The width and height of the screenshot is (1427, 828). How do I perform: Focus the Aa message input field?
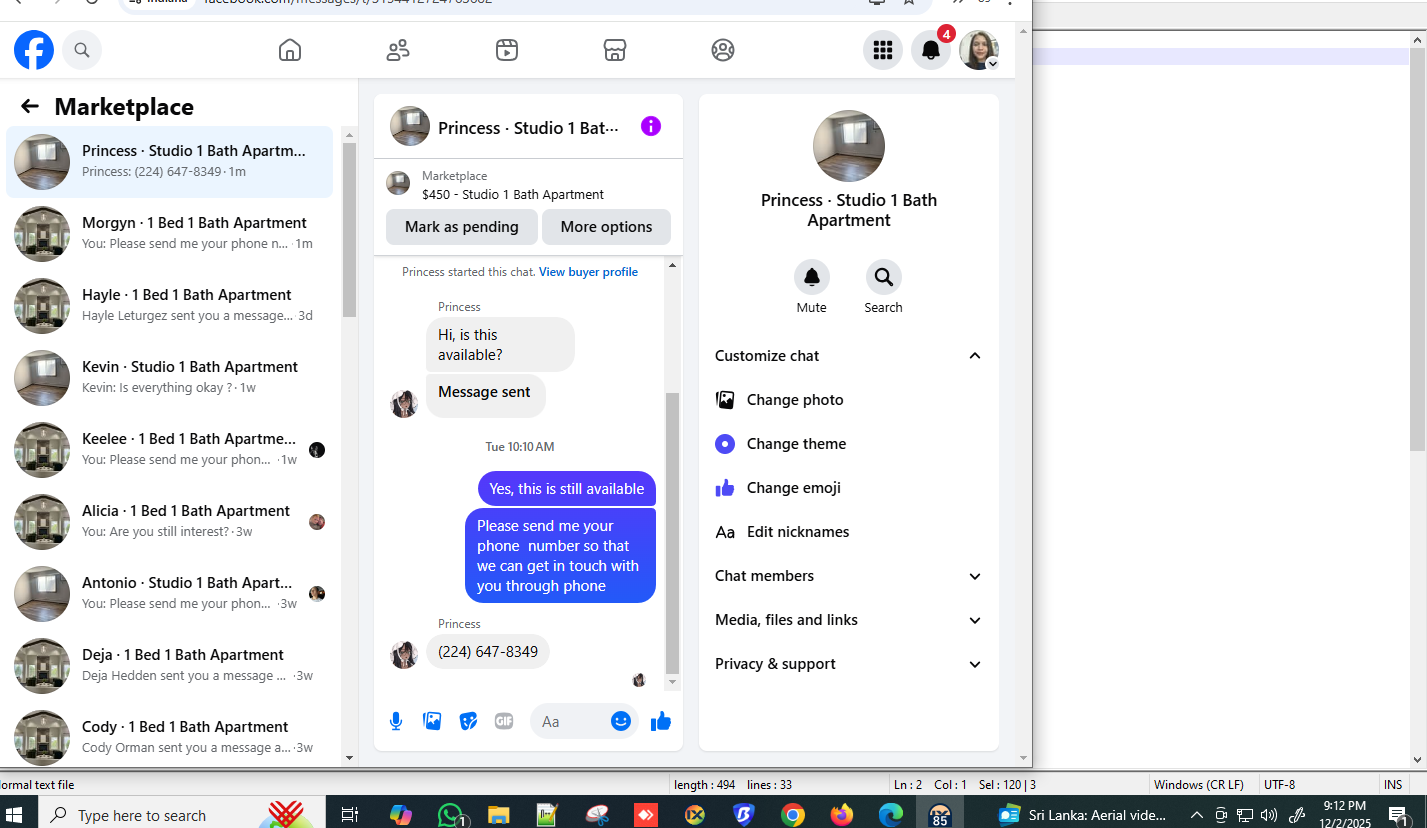570,721
